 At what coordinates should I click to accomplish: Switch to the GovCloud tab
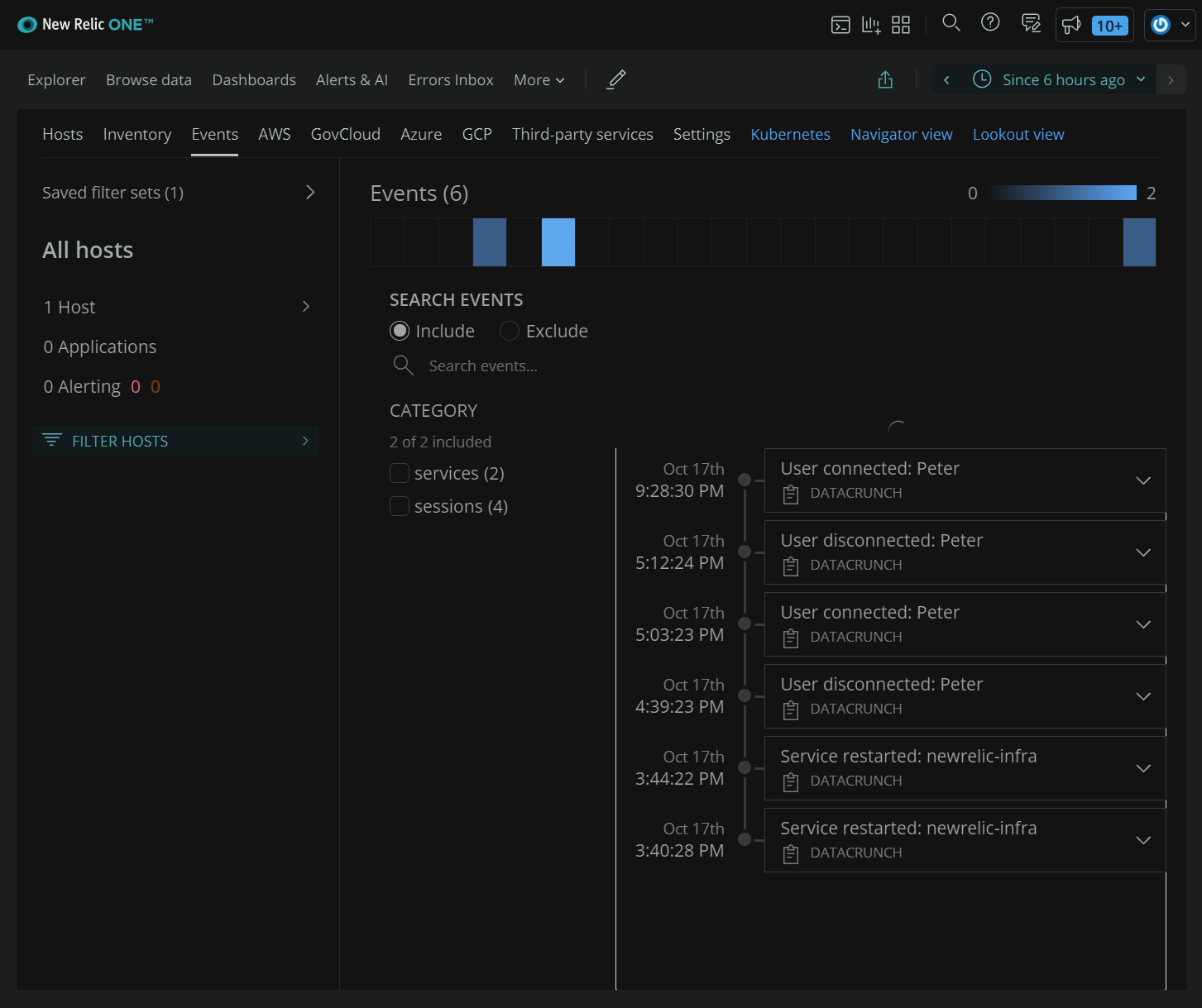click(346, 134)
